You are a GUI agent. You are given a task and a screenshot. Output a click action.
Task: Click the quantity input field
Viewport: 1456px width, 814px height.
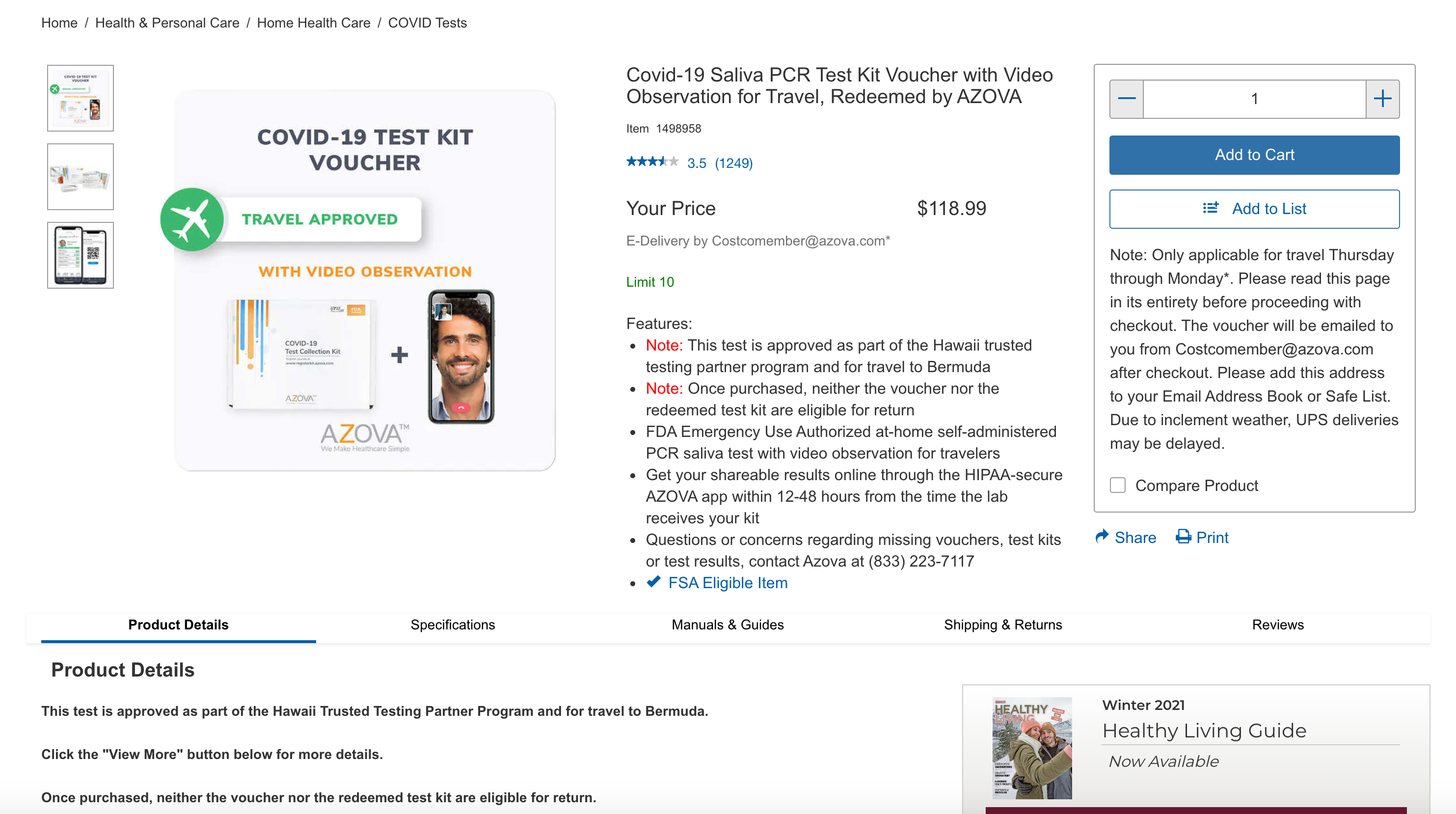[x=1254, y=99]
